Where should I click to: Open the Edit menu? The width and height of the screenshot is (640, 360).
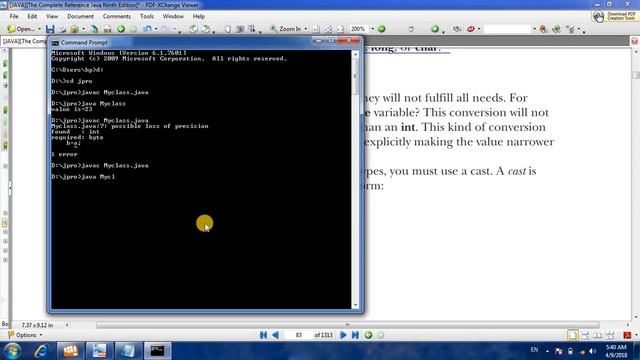(32, 16)
